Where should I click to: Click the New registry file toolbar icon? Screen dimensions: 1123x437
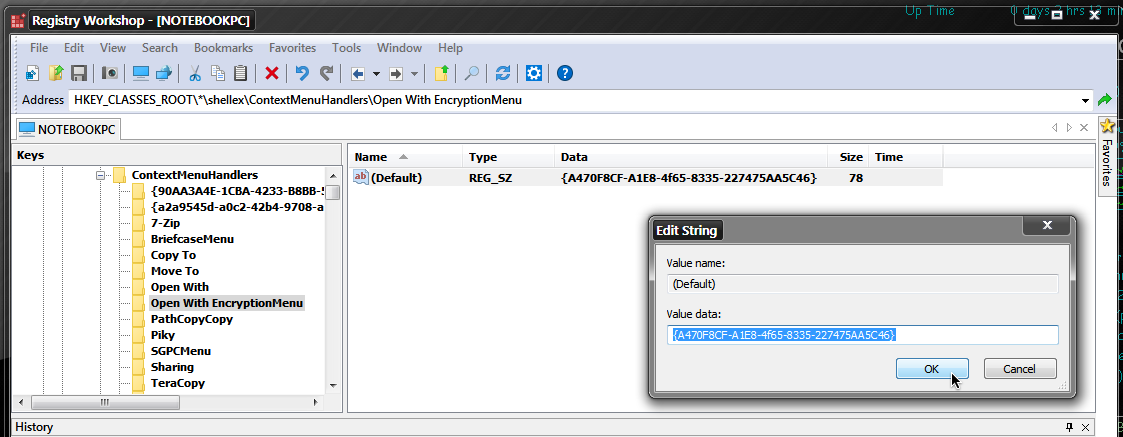(32, 73)
